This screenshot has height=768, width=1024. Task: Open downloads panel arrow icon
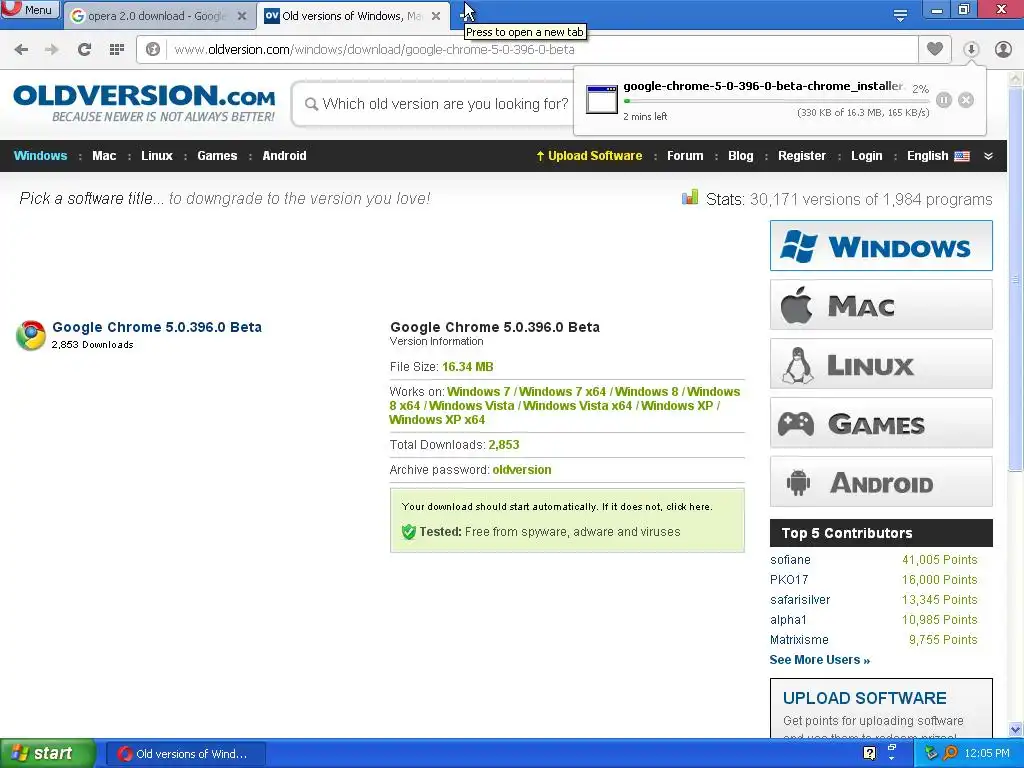pyautogui.click(x=971, y=49)
